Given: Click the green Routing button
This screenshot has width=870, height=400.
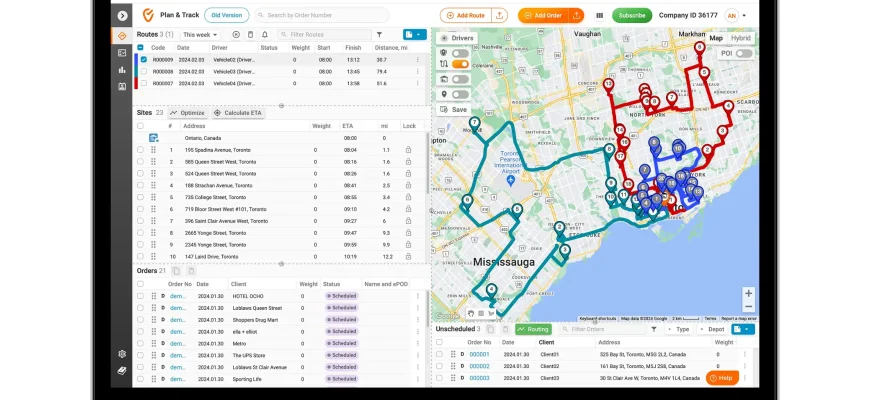Looking at the screenshot, I should pos(534,329).
